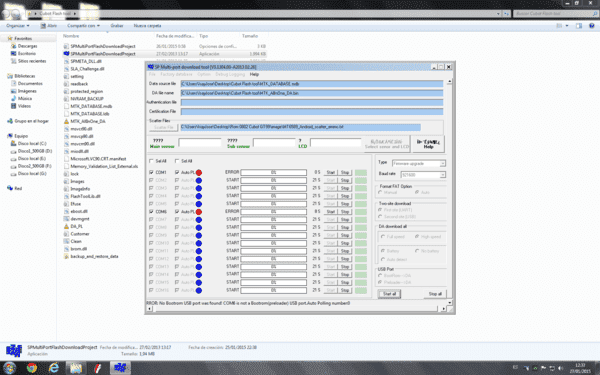Launch Google Chrome from the taskbar

pos(32,368)
